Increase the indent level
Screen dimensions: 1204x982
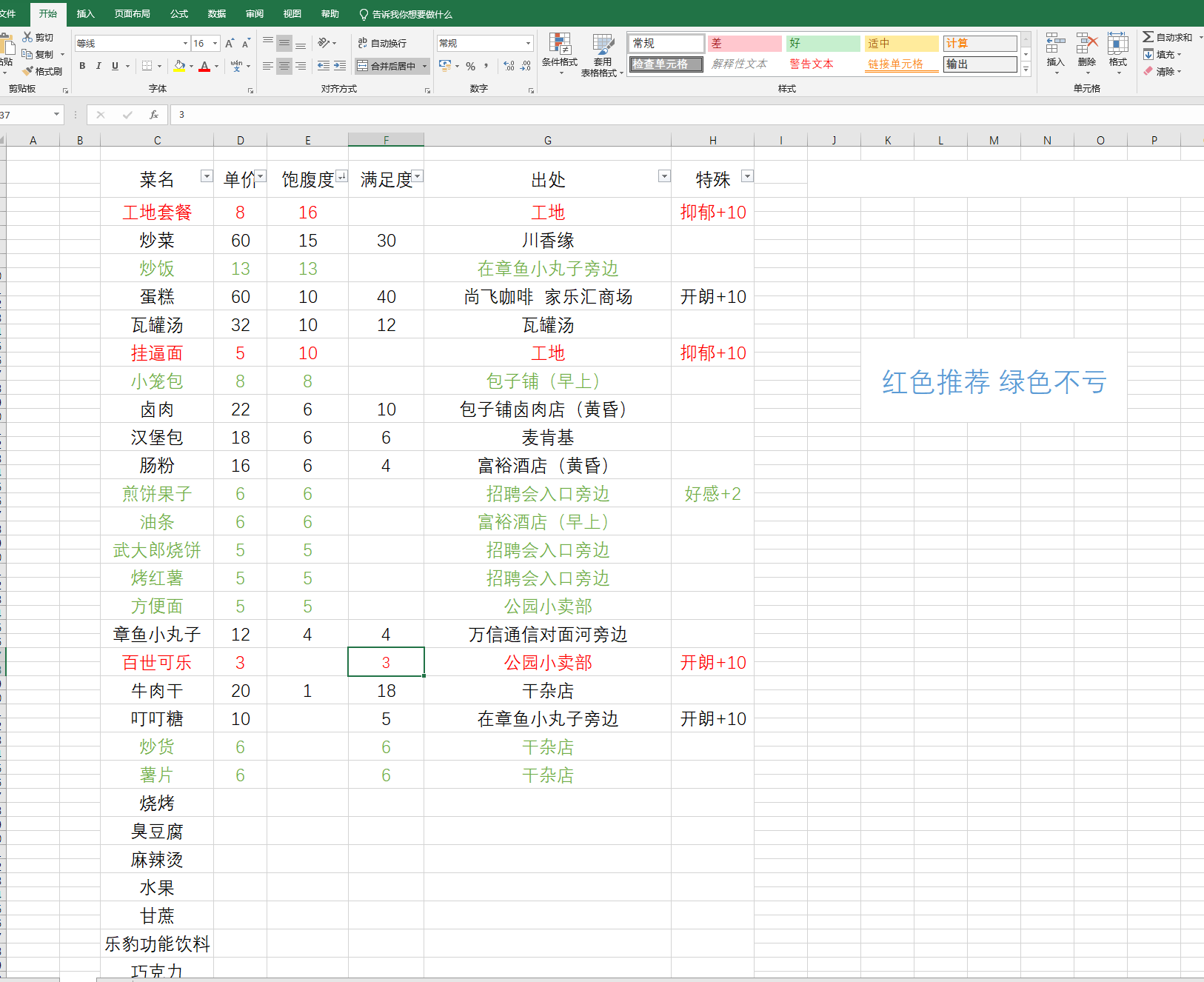coord(340,66)
